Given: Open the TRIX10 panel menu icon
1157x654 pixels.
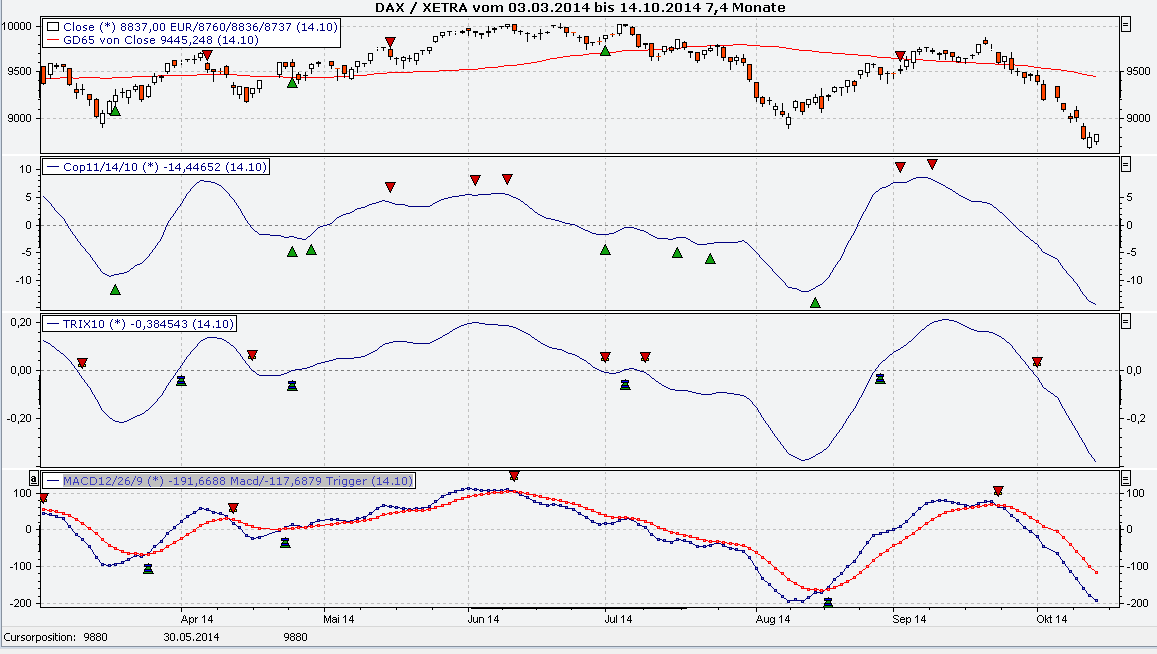Looking at the screenshot, I should click(x=1125, y=321).
